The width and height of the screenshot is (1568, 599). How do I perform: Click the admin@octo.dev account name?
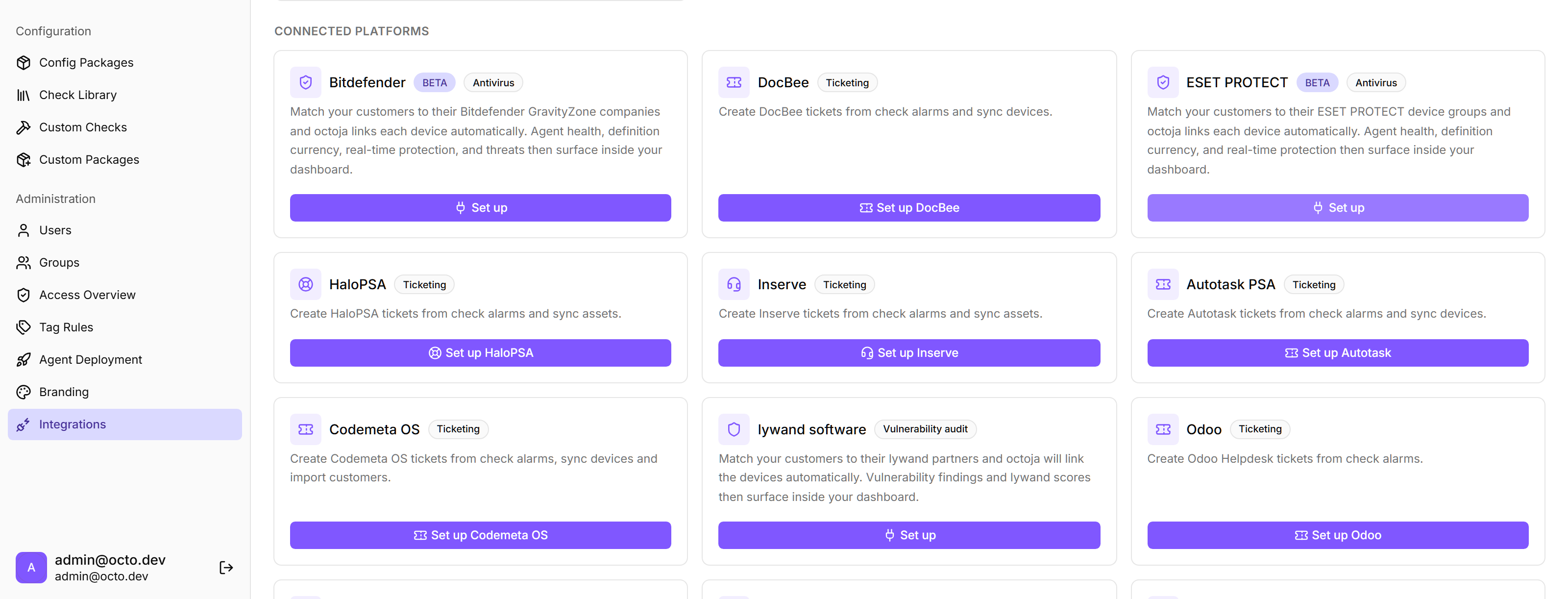tap(110, 559)
